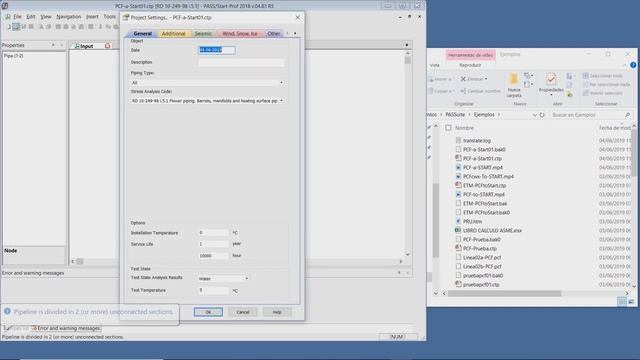
Task: Open the Seismic tab in Project Settings
Action: (203, 33)
